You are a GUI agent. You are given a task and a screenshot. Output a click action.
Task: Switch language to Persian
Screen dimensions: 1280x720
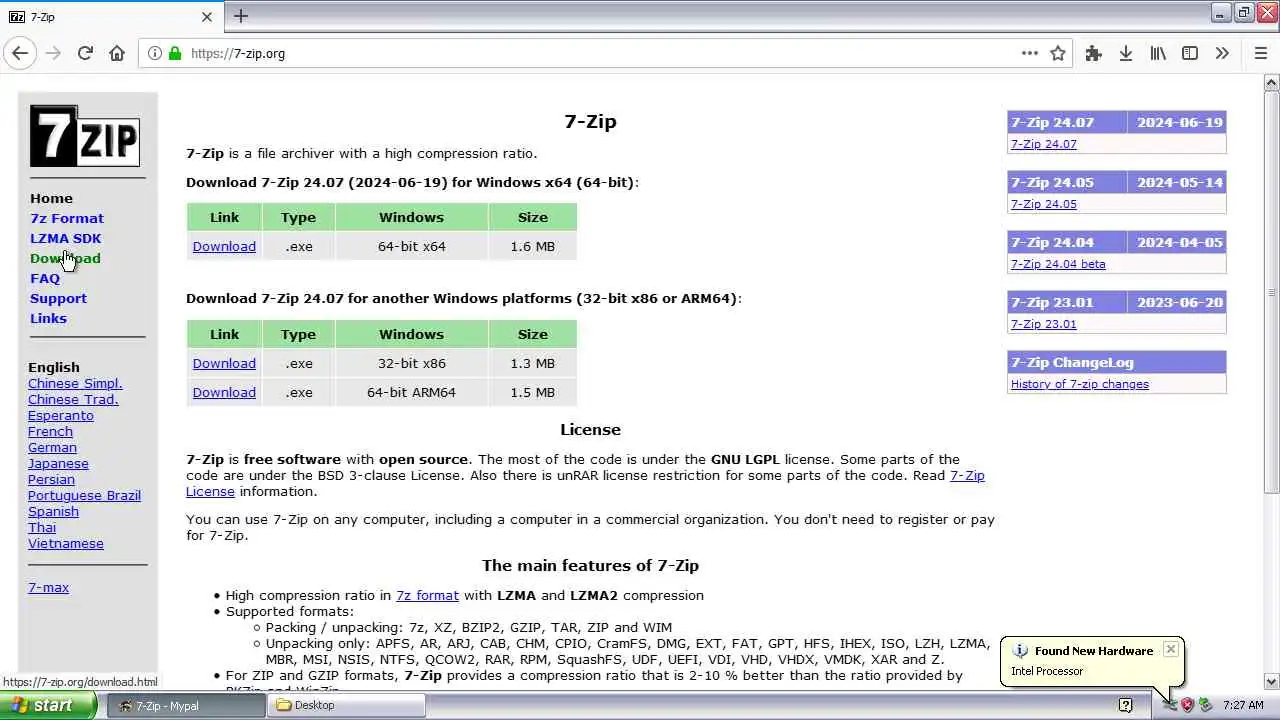click(51, 479)
